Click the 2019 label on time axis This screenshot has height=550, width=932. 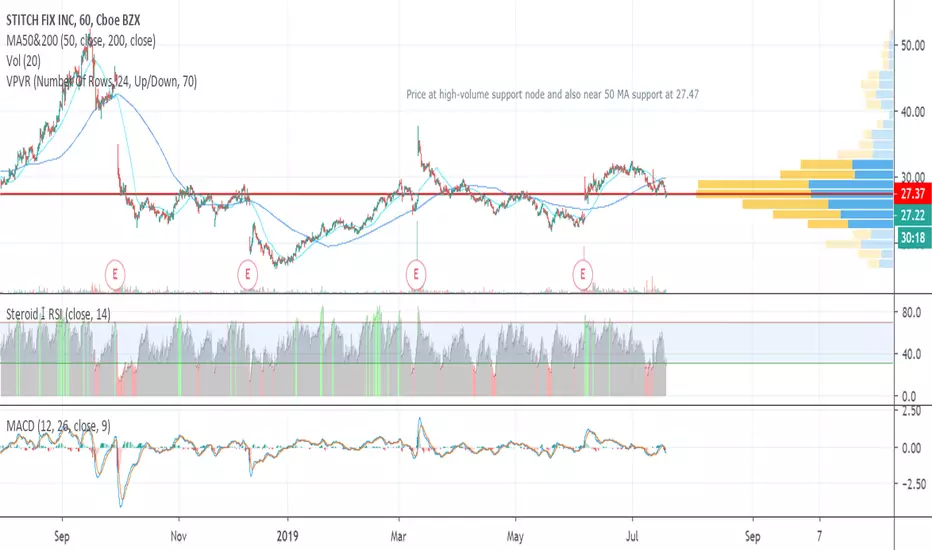(x=288, y=536)
